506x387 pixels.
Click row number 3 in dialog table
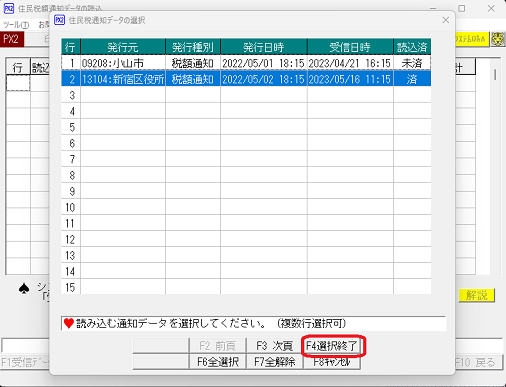[x=71, y=95]
